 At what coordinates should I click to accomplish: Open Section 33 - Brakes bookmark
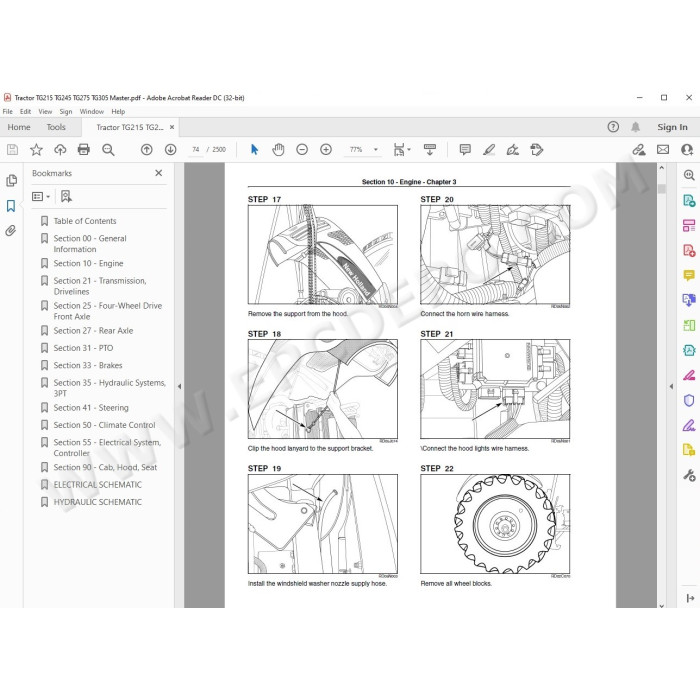coord(88,366)
